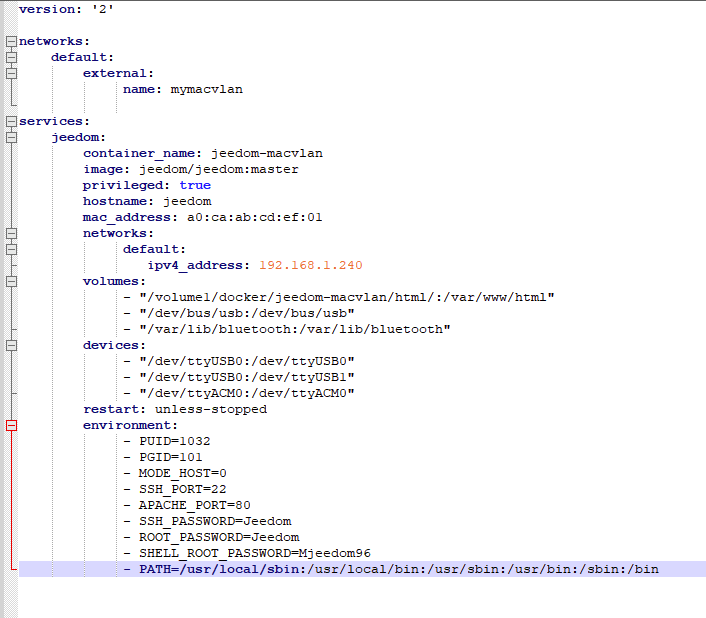Collapse the top-level networks fold marker
This screenshot has height=618, width=706.
[12, 41]
